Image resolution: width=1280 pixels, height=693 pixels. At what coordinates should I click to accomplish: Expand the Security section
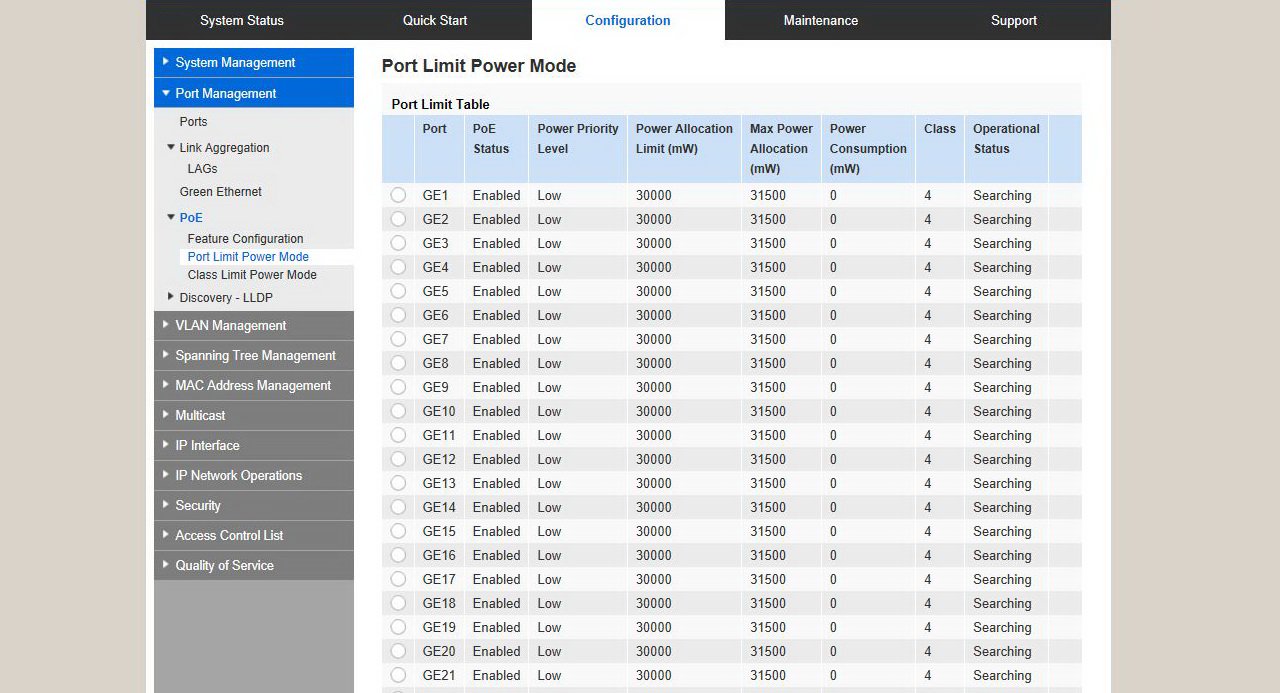[197, 505]
